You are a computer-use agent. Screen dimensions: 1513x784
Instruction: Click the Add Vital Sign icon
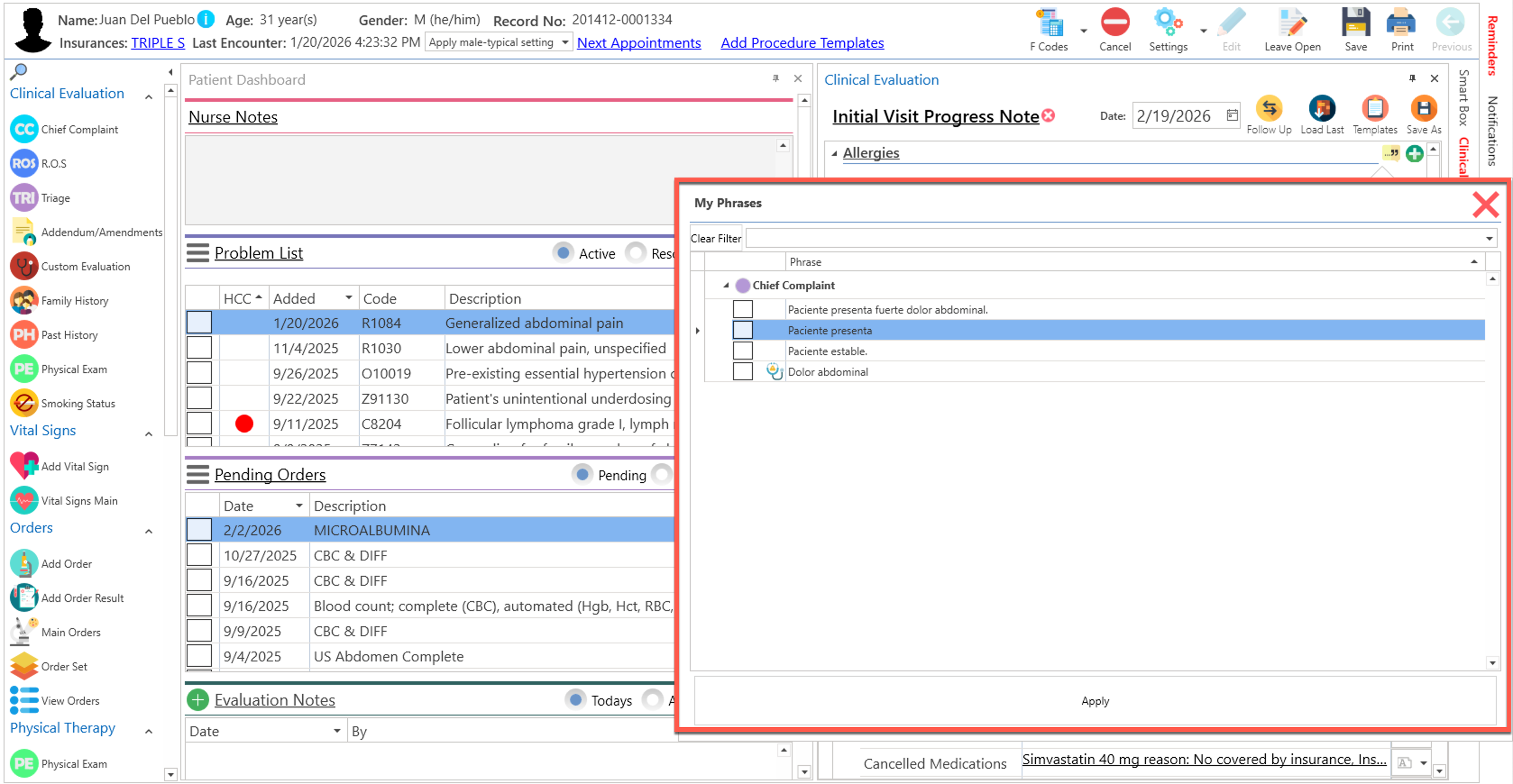[x=25, y=466]
